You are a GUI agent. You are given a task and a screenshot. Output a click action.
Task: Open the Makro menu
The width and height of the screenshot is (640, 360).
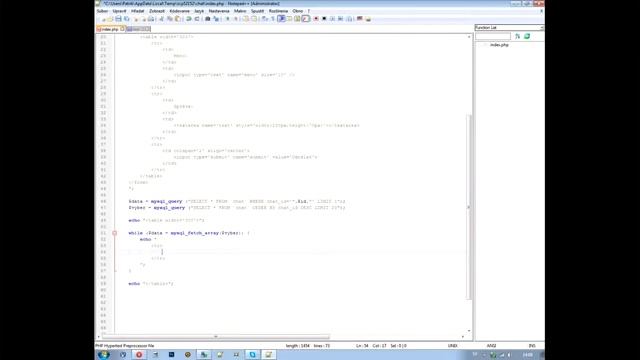[240, 11]
